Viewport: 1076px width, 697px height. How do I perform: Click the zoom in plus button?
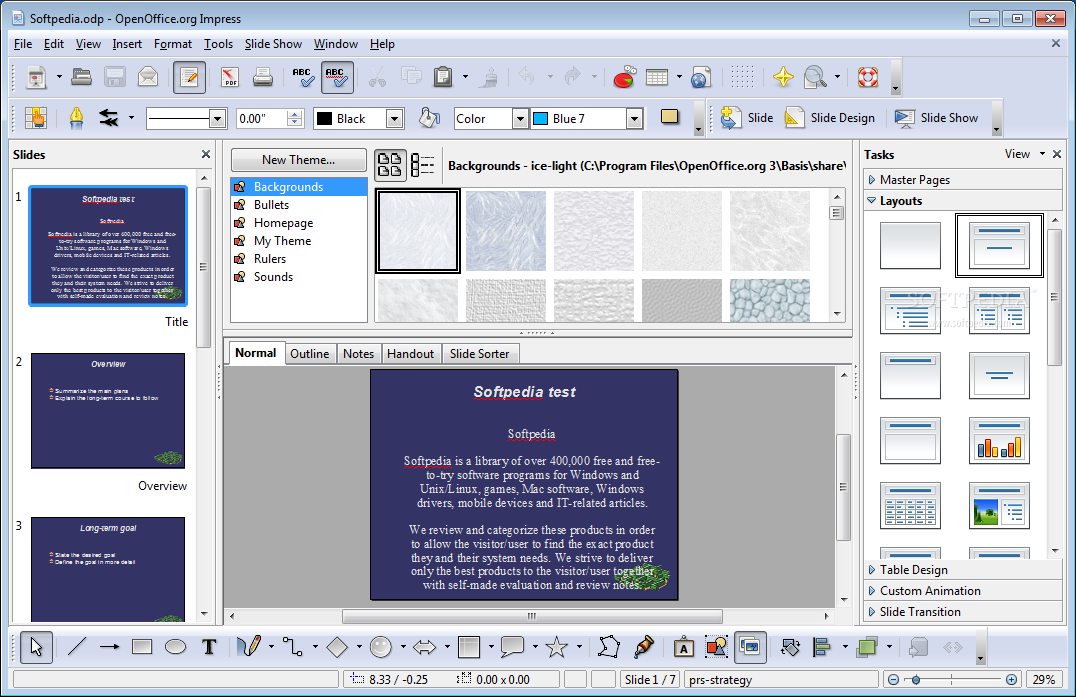pos(1011,679)
